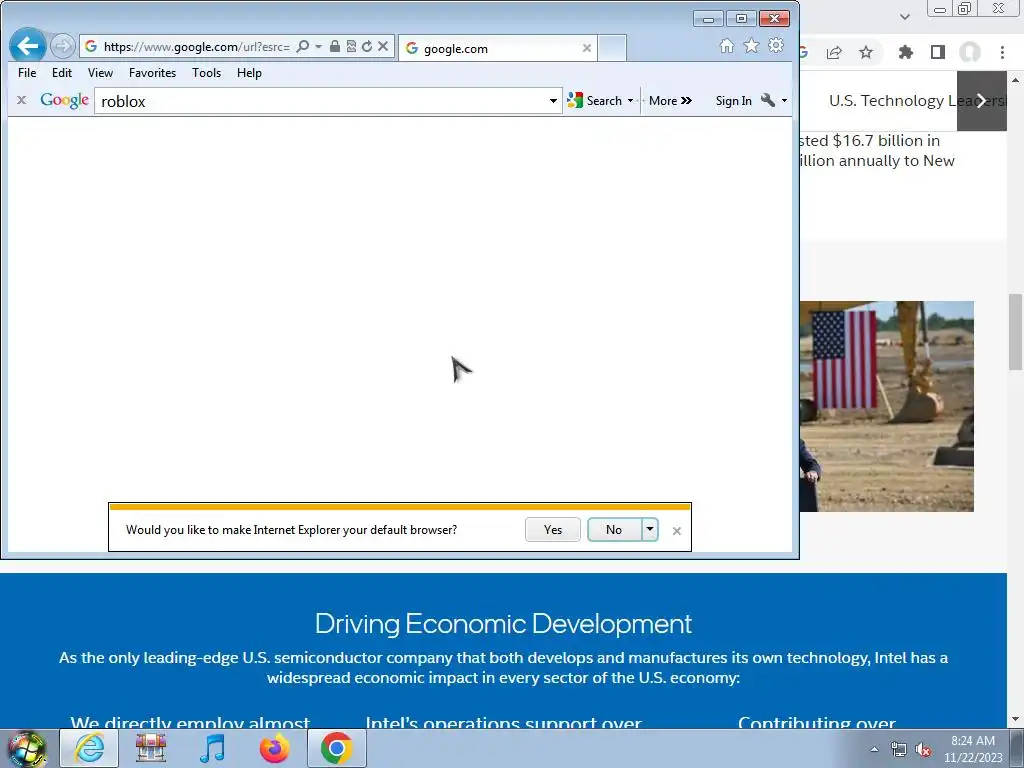Open the Tools menu

point(206,73)
